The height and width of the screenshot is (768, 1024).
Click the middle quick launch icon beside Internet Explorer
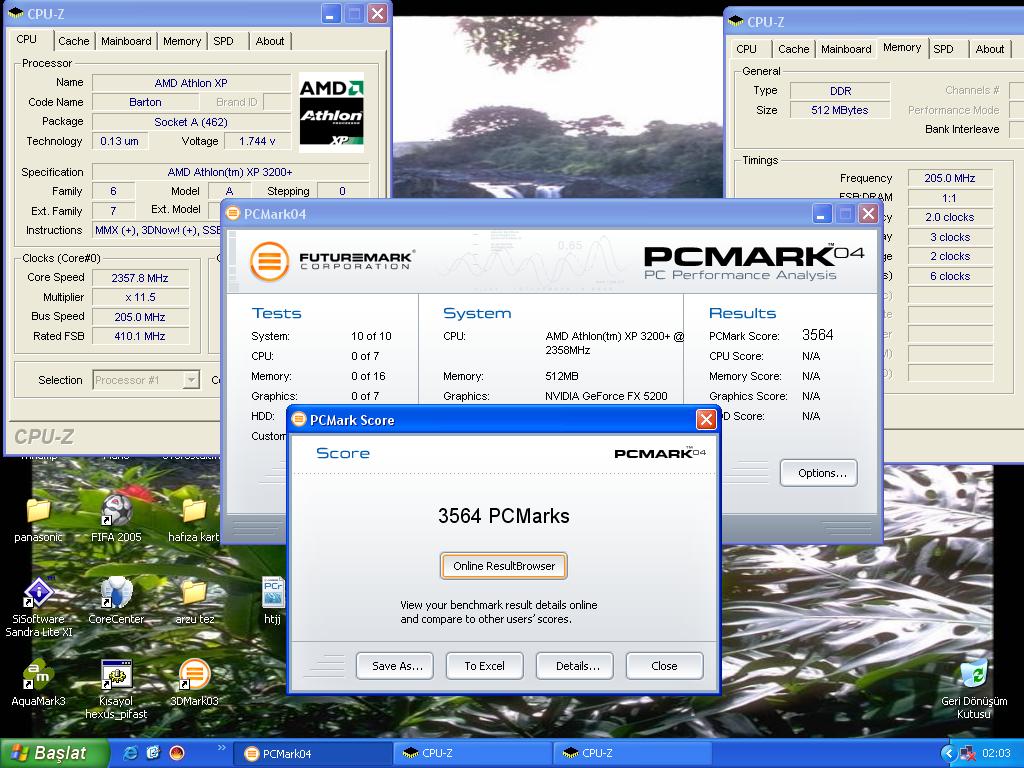pos(153,753)
